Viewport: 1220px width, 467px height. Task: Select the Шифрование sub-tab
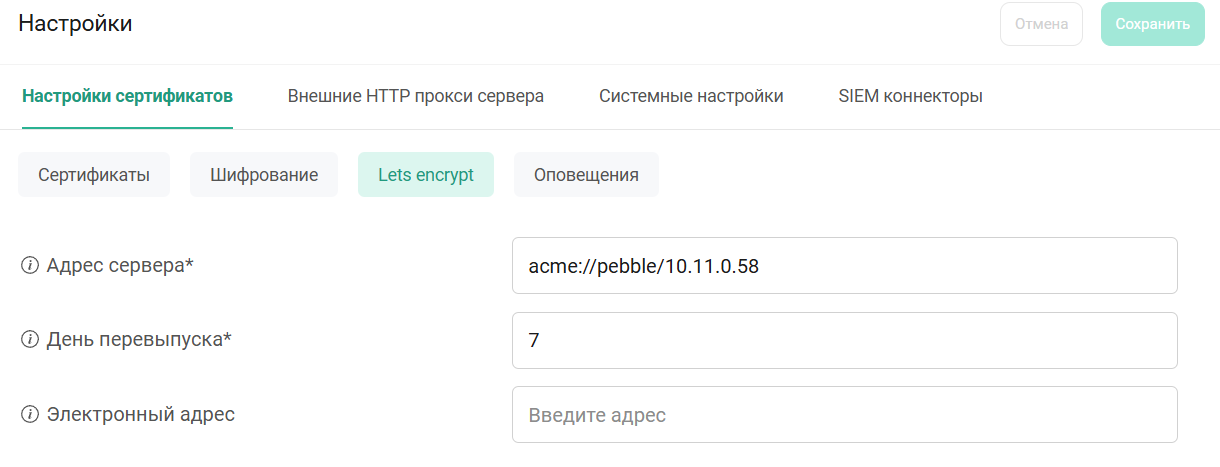pos(264,175)
